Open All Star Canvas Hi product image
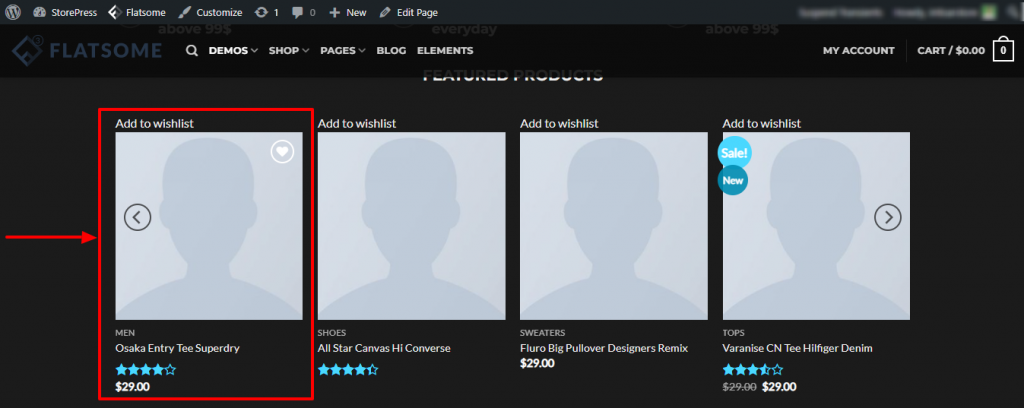Screen dimensions: 1024x408 [411, 226]
